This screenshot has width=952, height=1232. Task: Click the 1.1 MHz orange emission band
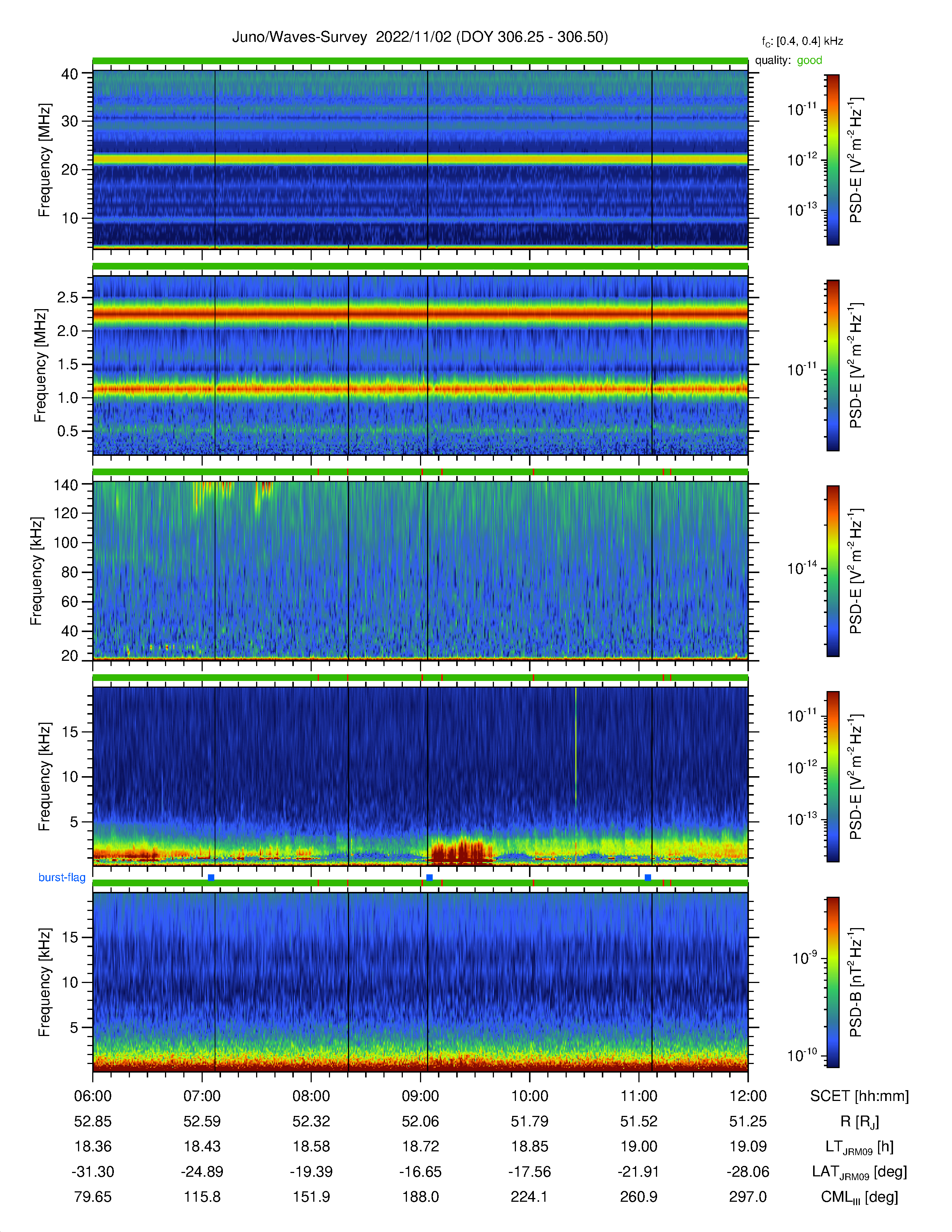pyautogui.click(x=420, y=388)
